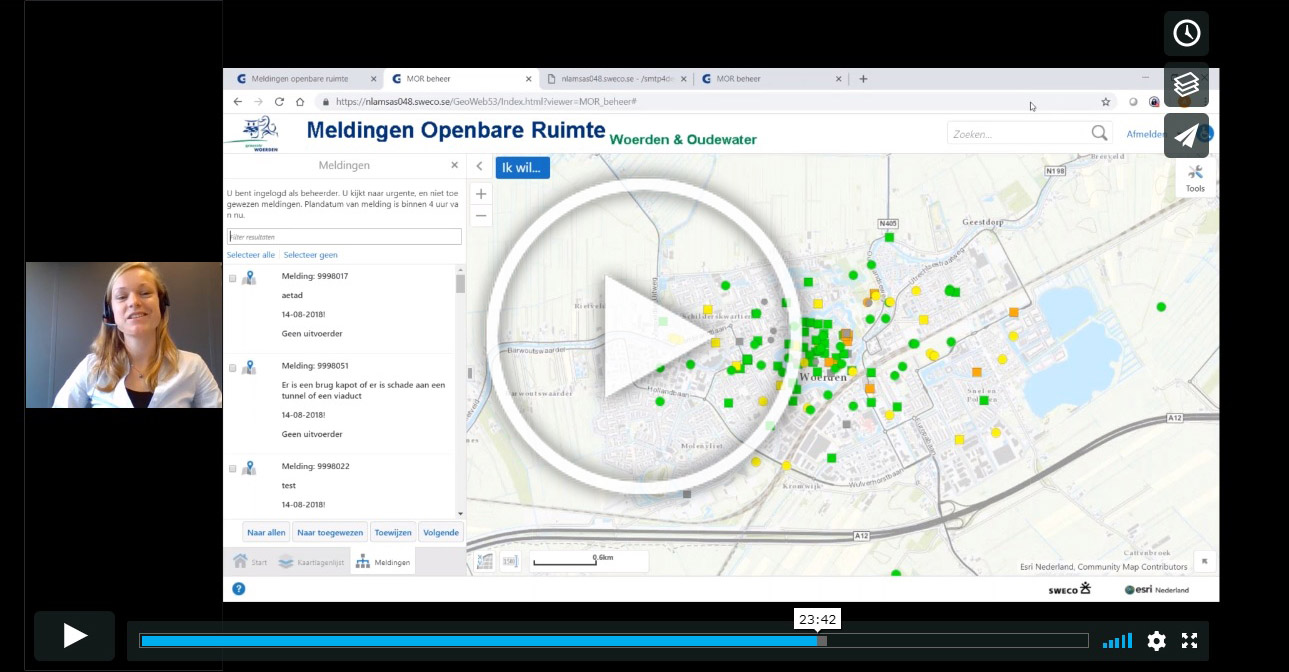
Task: Click the map pin icon of Melding 9998022
Action: (x=249, y=468)
